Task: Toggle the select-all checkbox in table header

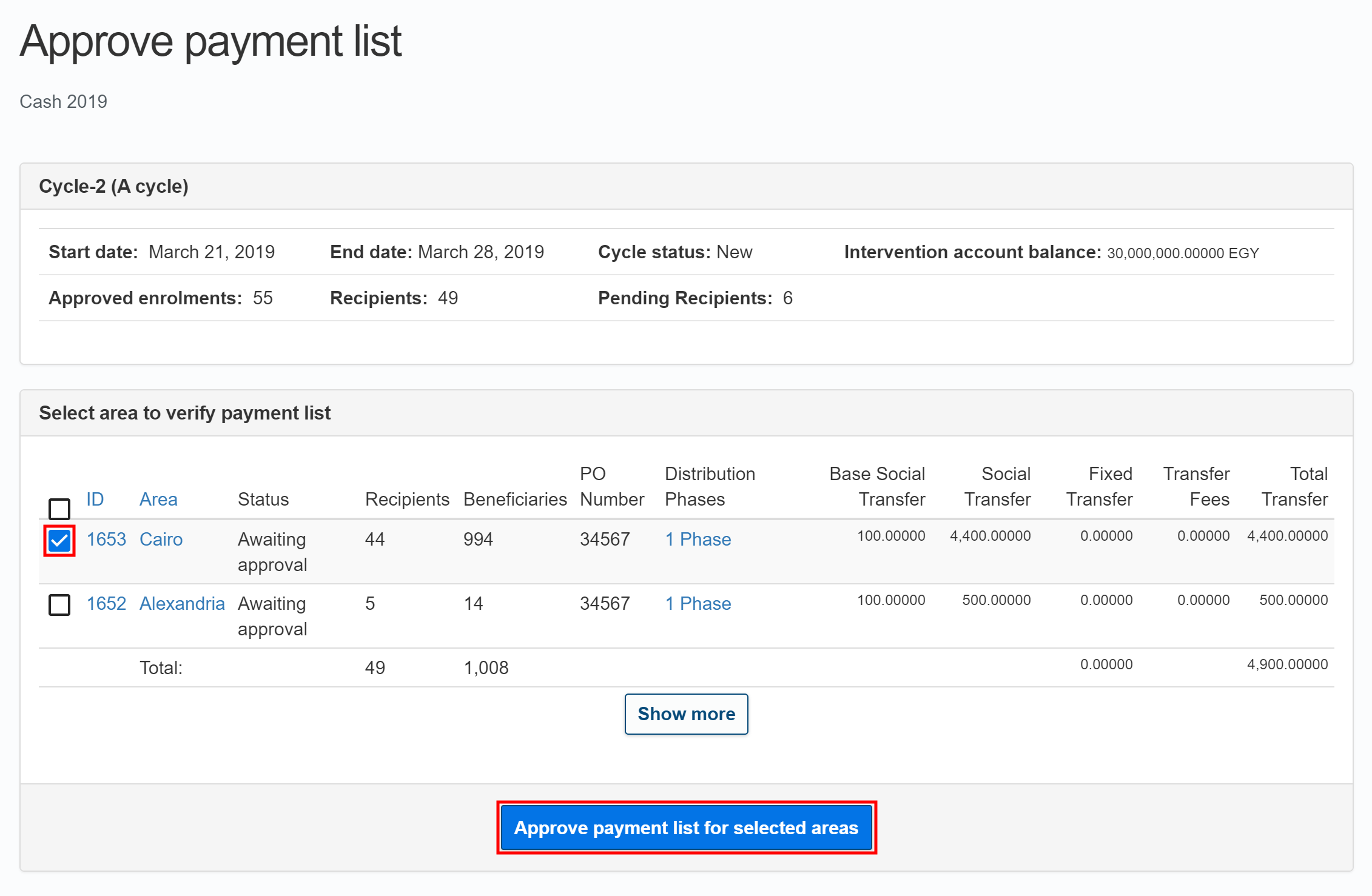Action: pos(59,508)
